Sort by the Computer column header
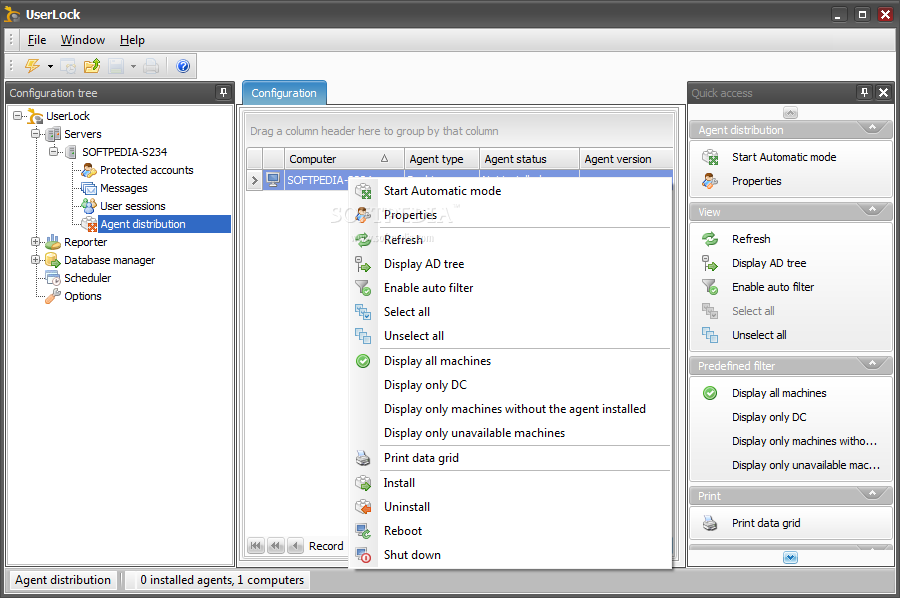The width and height of the screenshot is (900, 598). point(344,158)
